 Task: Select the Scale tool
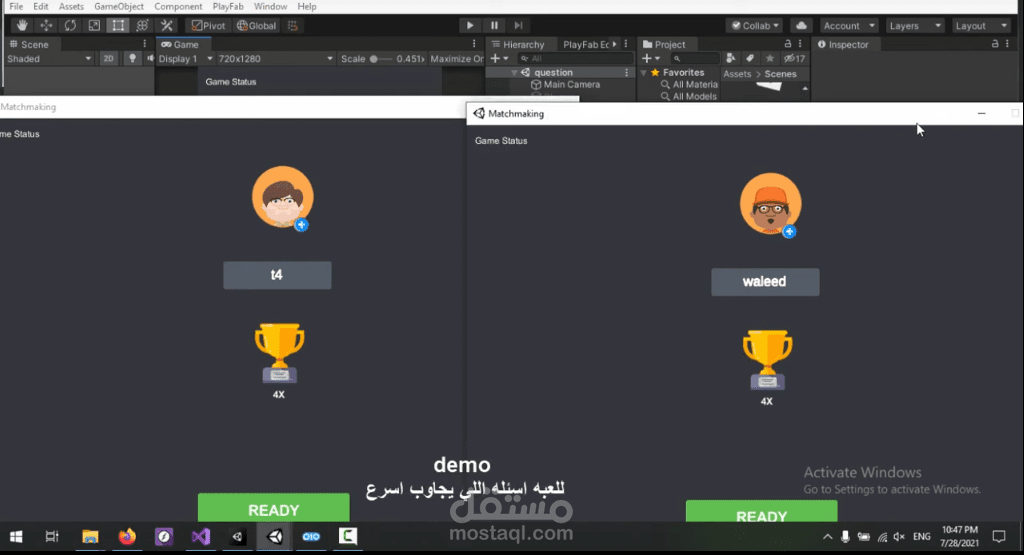[x=94, y=25]
